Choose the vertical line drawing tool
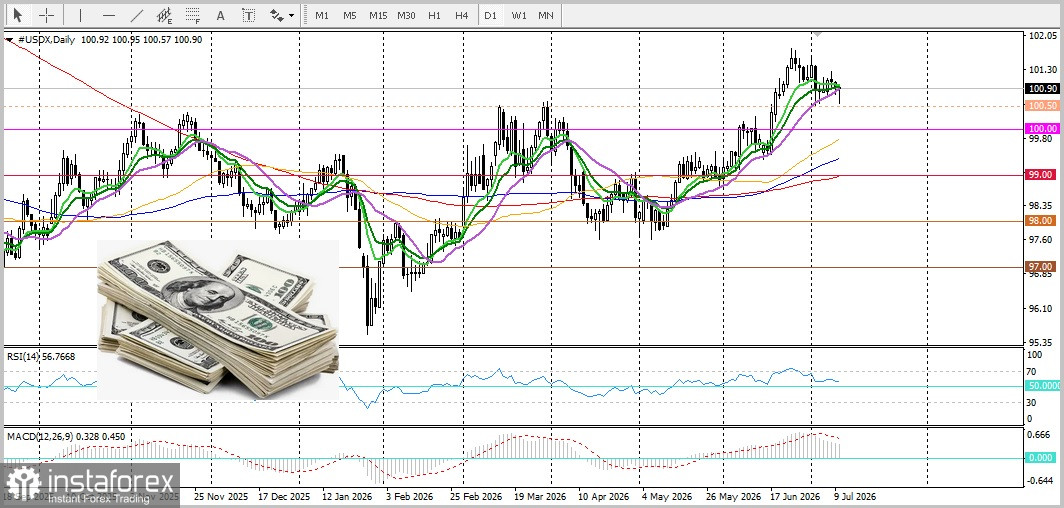Viewport: 1064px width, 508px height. [x=80, y=15]
